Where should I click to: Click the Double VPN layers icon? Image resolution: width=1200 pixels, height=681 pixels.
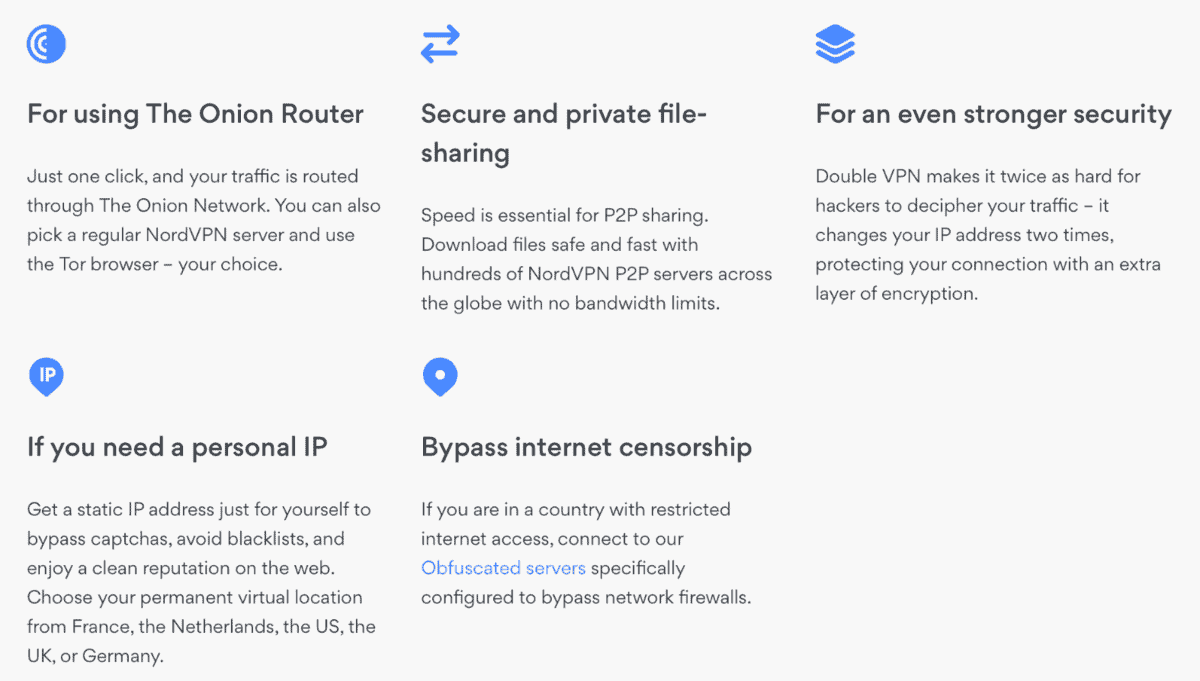pyautogui.click(x=835, y=44)
